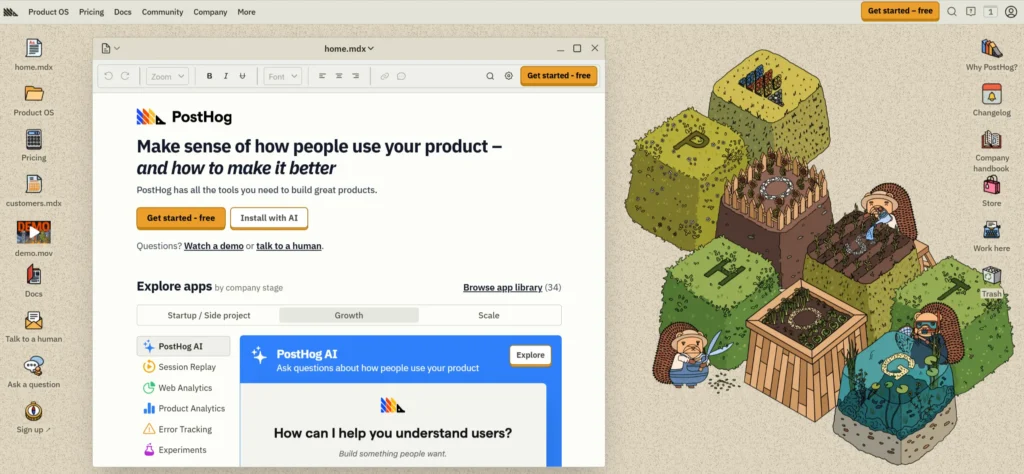
Task: Toggle strikethrough formatting
Action: pyautogui.click(x=242, y=76)
